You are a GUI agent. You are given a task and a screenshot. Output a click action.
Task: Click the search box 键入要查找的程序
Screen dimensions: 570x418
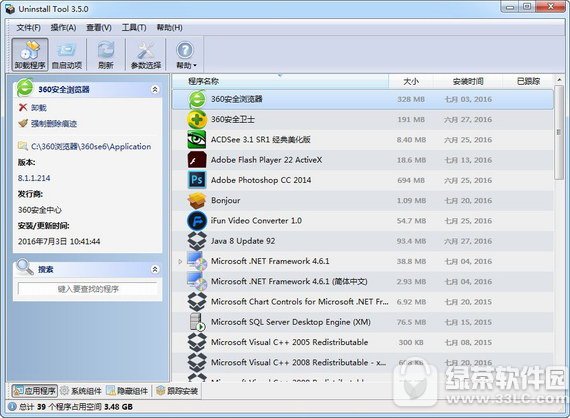point(88,289)
